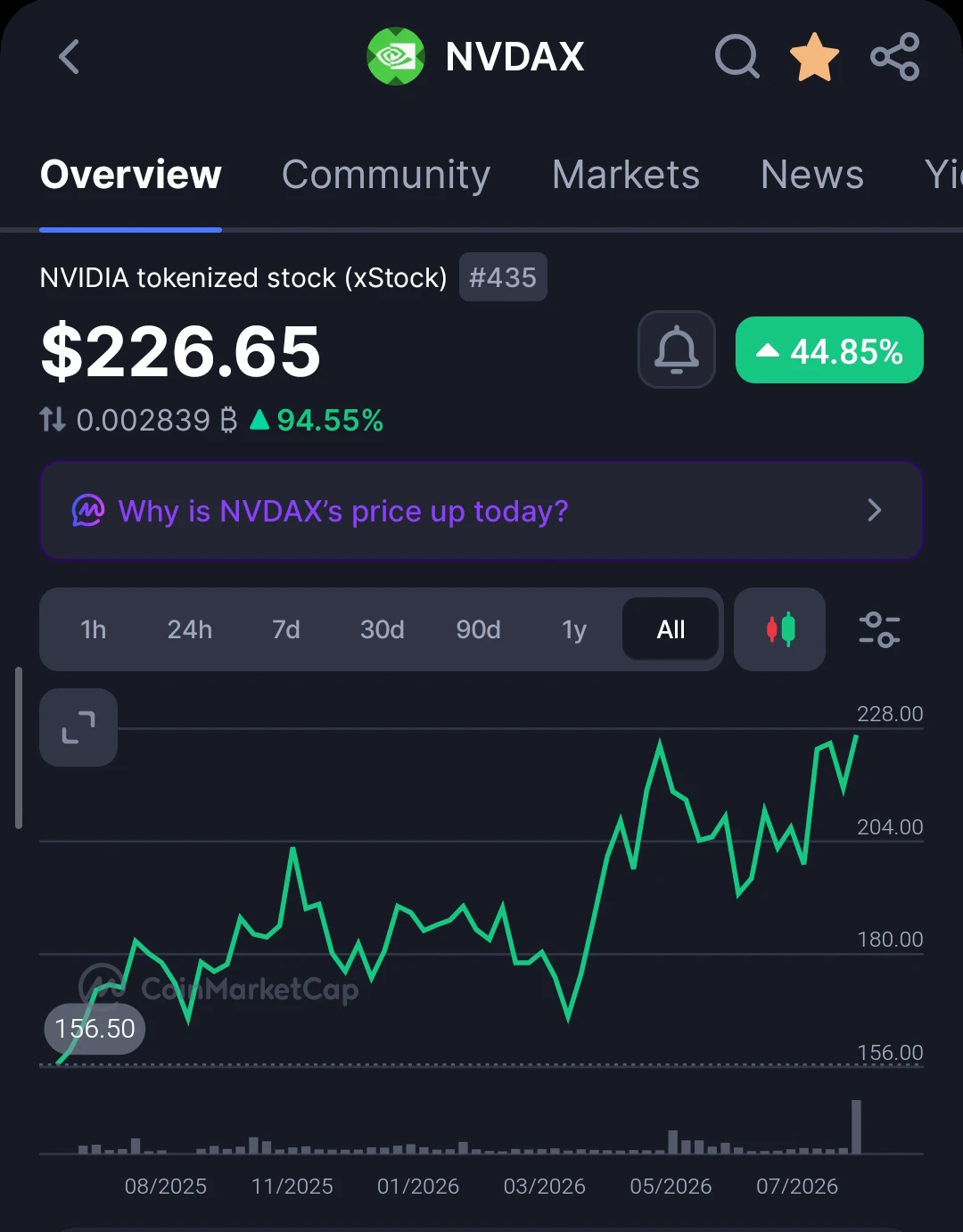This screenshot has height=1232, width=963.
Task: Set a price alert with the bell icon
Action: point(677,349)
